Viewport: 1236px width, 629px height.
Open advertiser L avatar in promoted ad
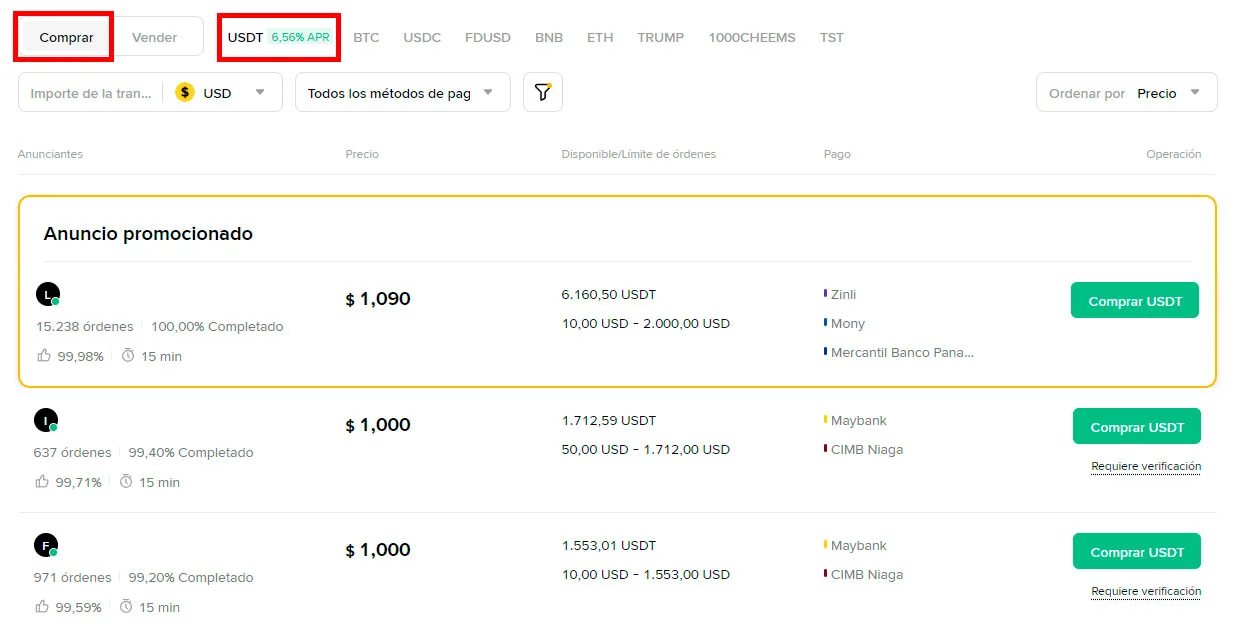click(x=48, y=294)
